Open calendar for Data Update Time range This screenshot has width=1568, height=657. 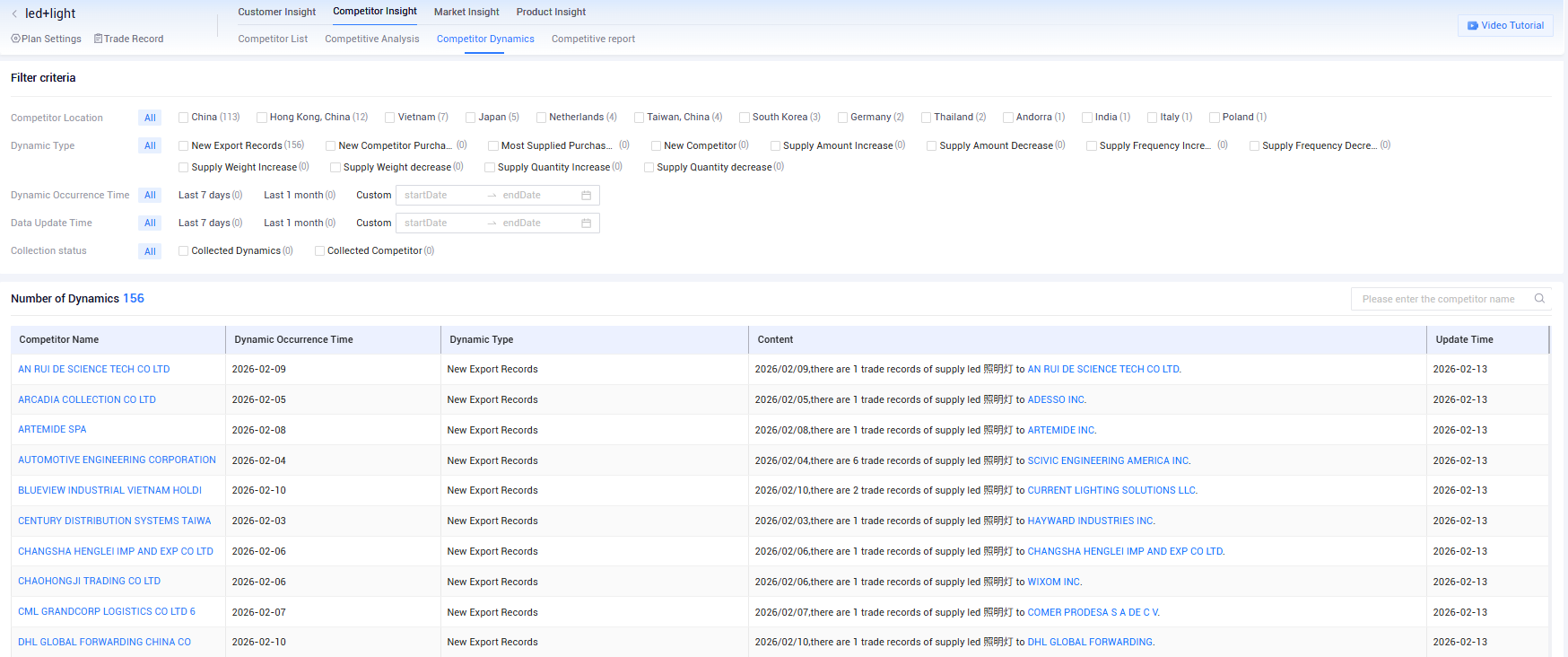pos(586,223)
